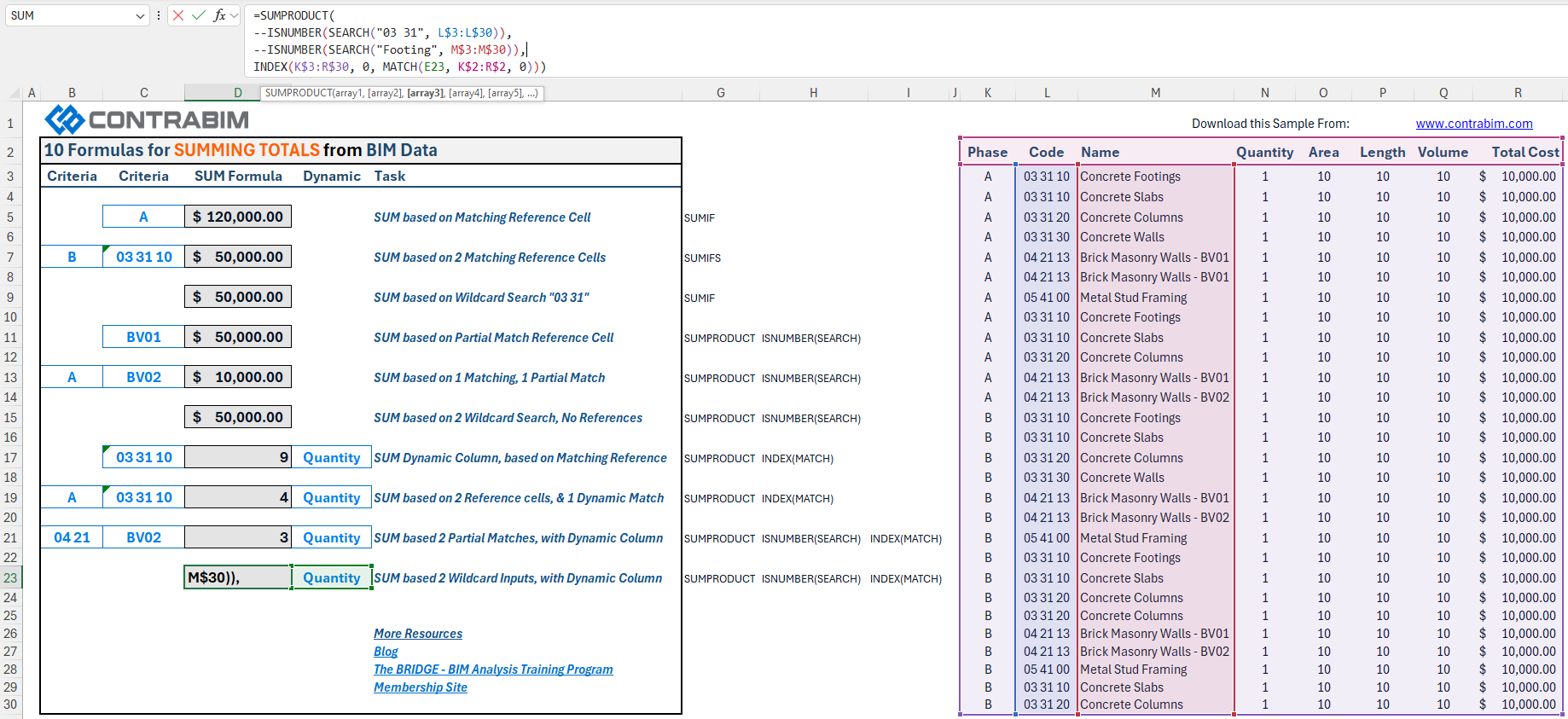This screenshot has height=719, width=1568.
Task: Visit the Membership Site link
Action: tap(420, 687)
